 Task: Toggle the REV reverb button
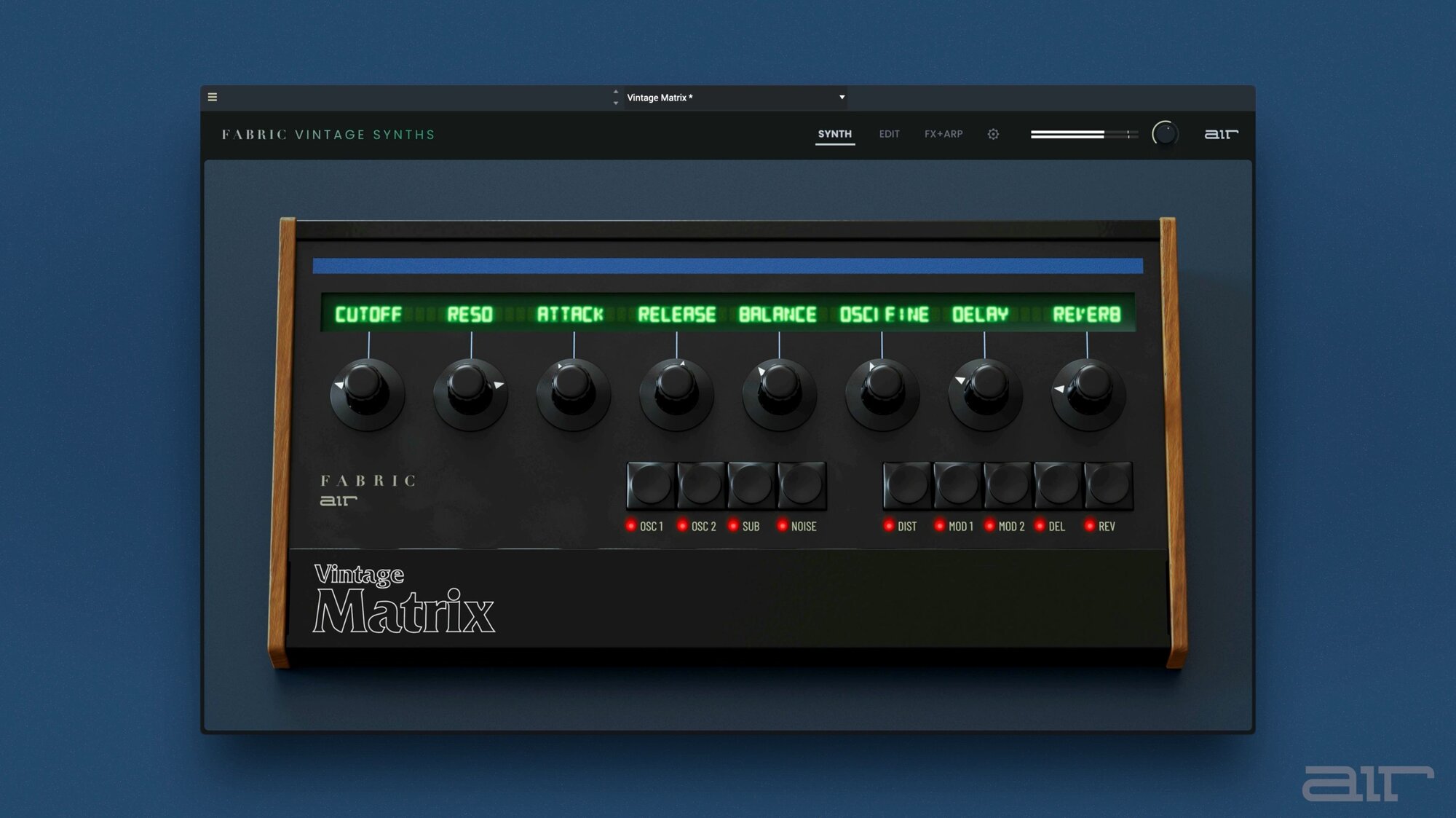pos(1108,485)
